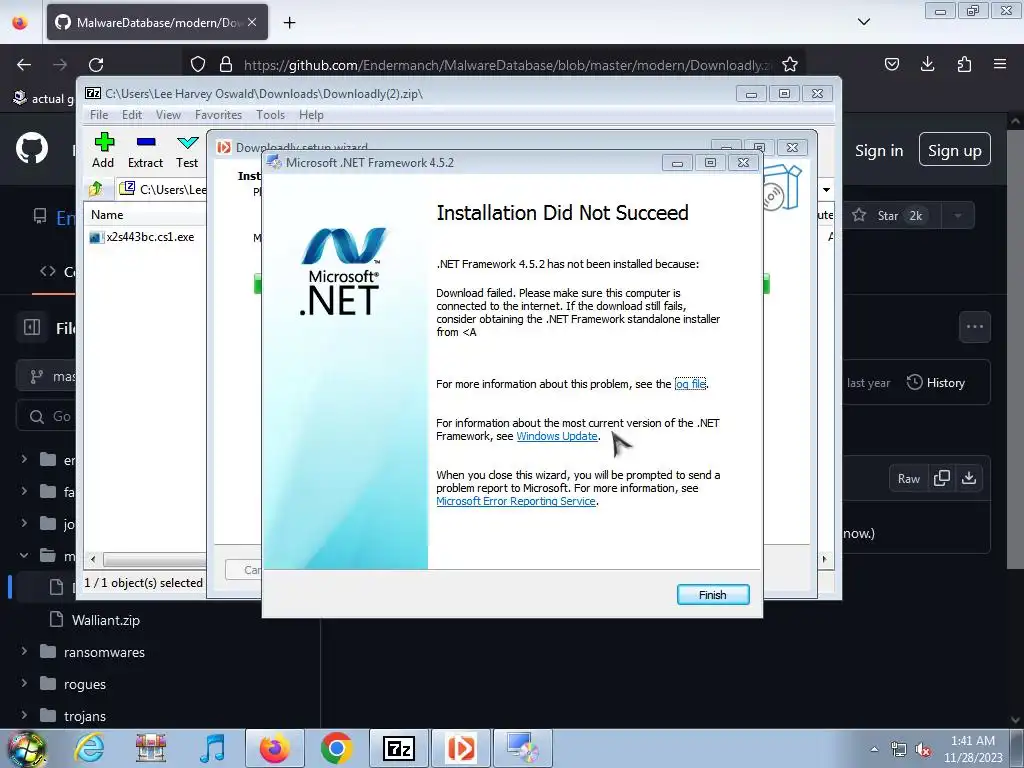1024x768 pixels.
Task: Click Finish in the .NET Framework dialog
Action: pos(712,594)
